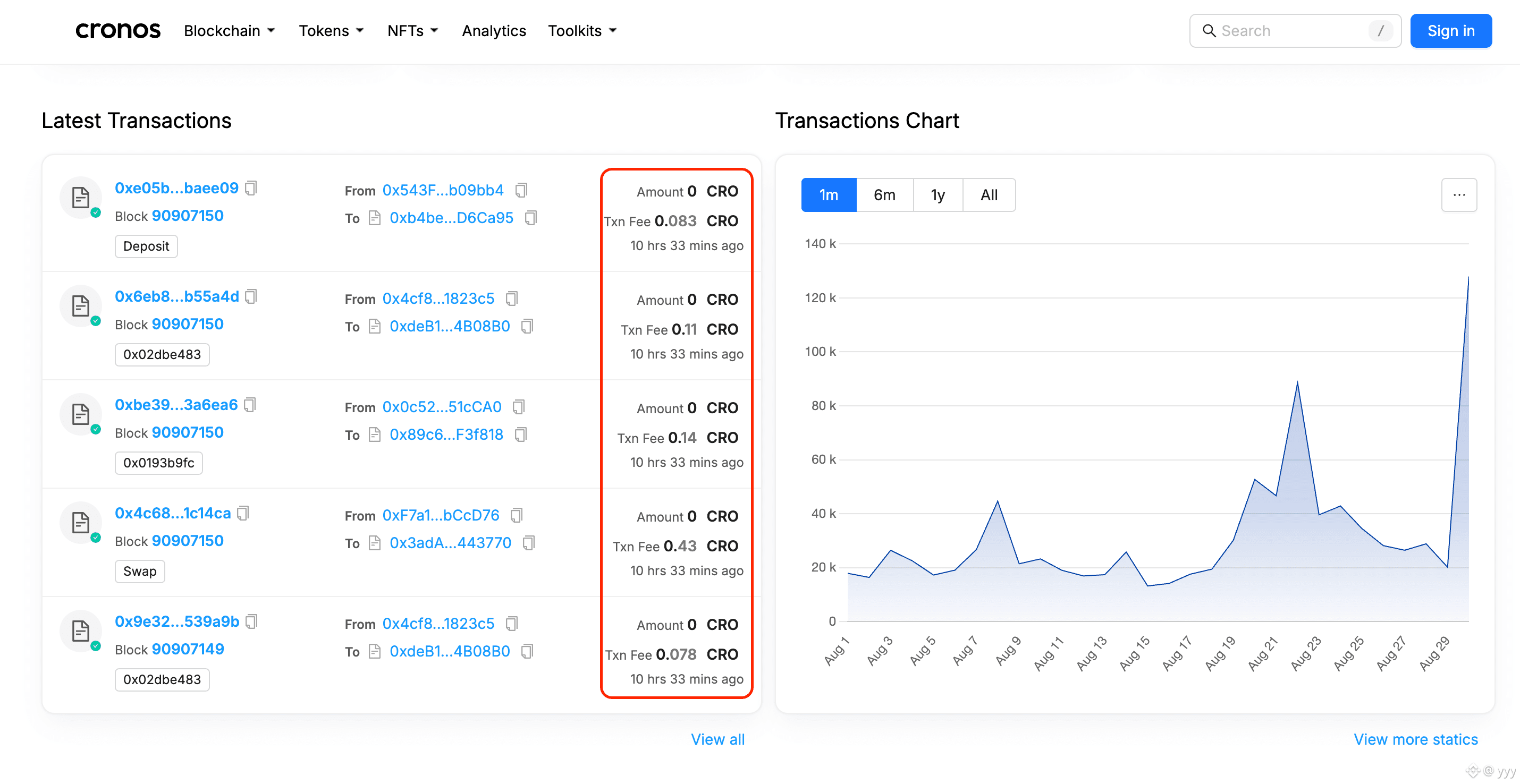Click the Swap method tag
The height and width of the screenshot is (784, 1520).
click(140, 571)
